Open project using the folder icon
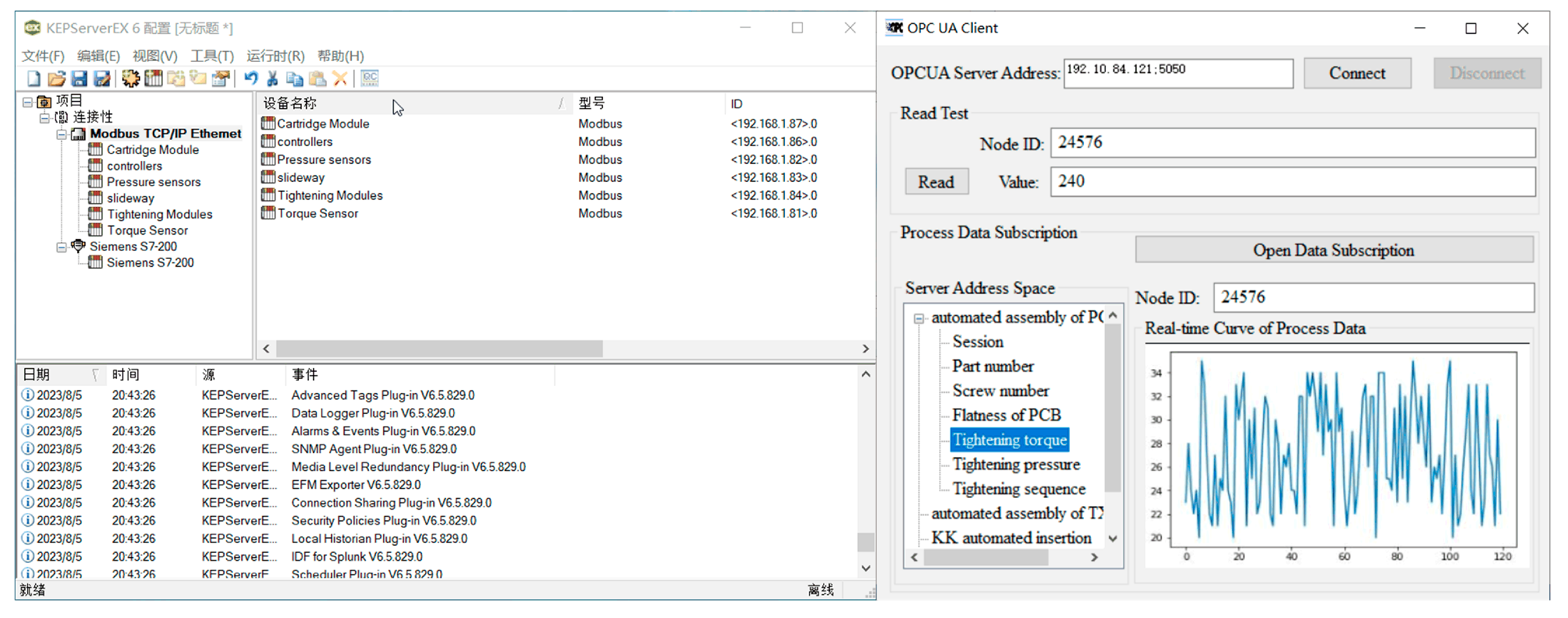This screenshot has width=1568, height=618. 57,79
